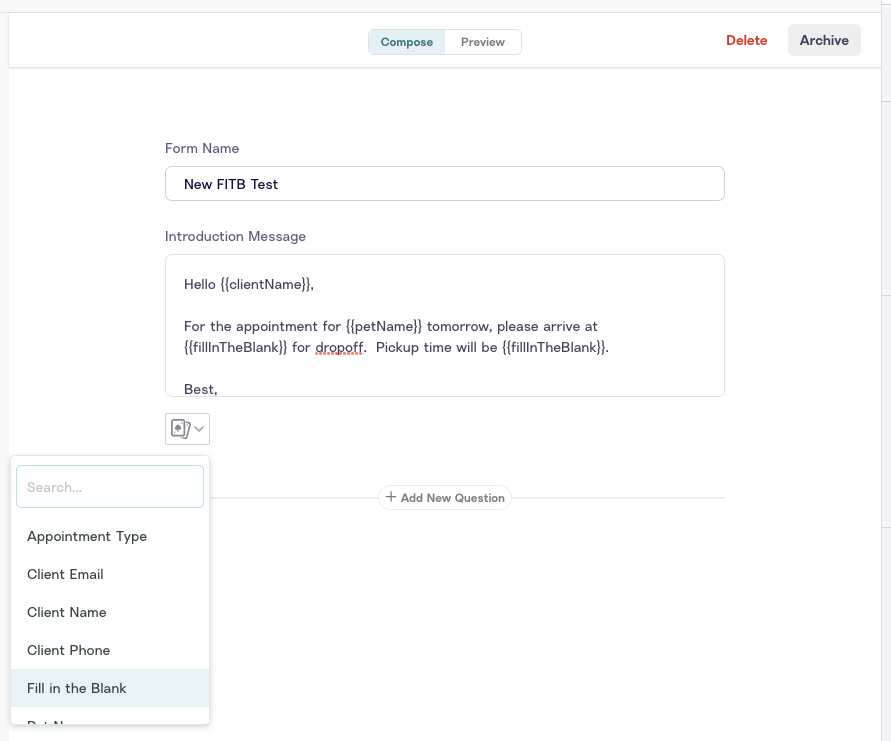Screen dimensions: 891x741
Task: Click the {{petName}} placeholder in message
Action: (384, 326)
